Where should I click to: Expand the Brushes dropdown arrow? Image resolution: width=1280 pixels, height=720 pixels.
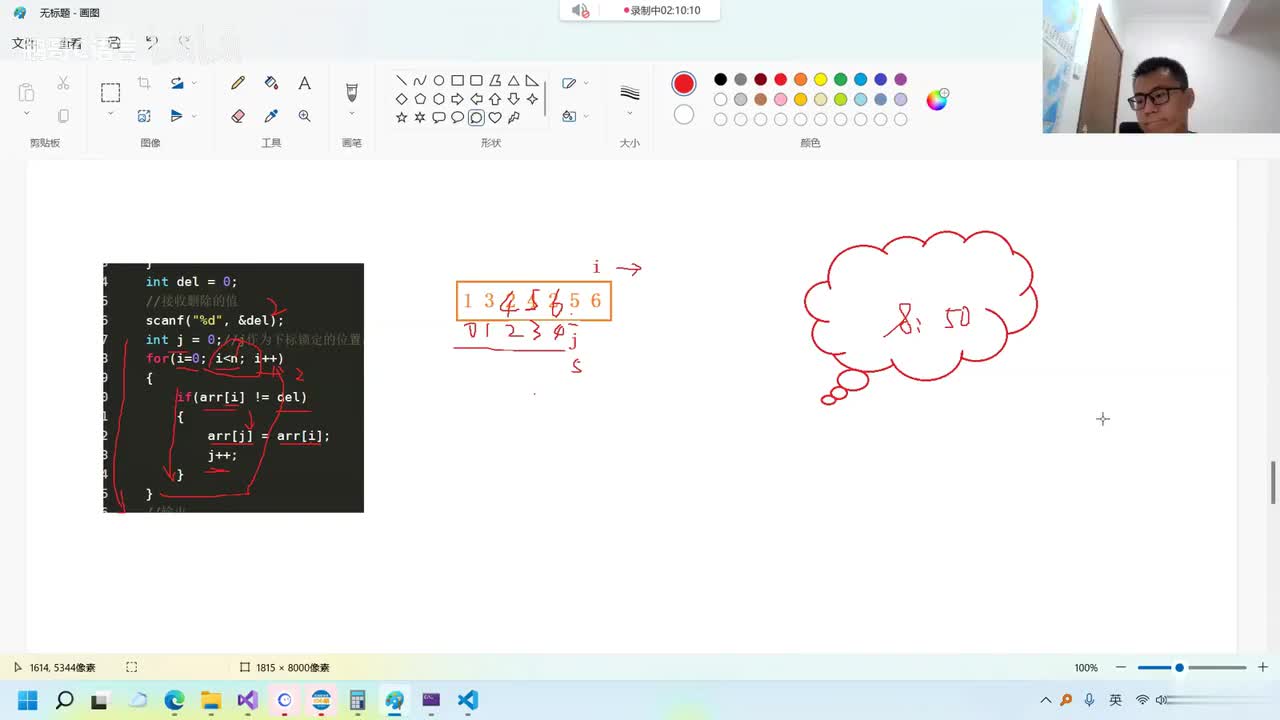point(351,115)
